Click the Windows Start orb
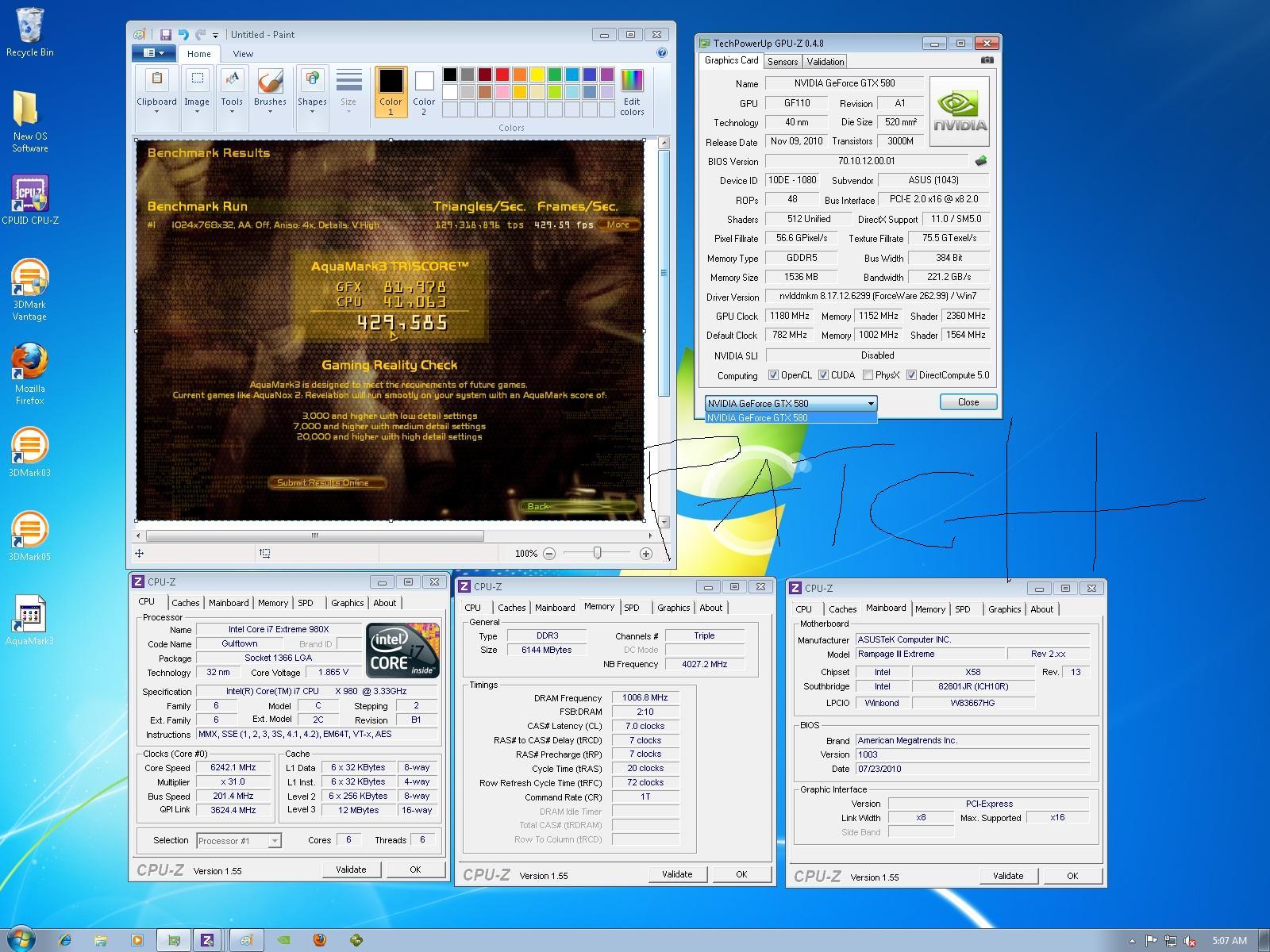1270x952 pixels. pos(21,939)
